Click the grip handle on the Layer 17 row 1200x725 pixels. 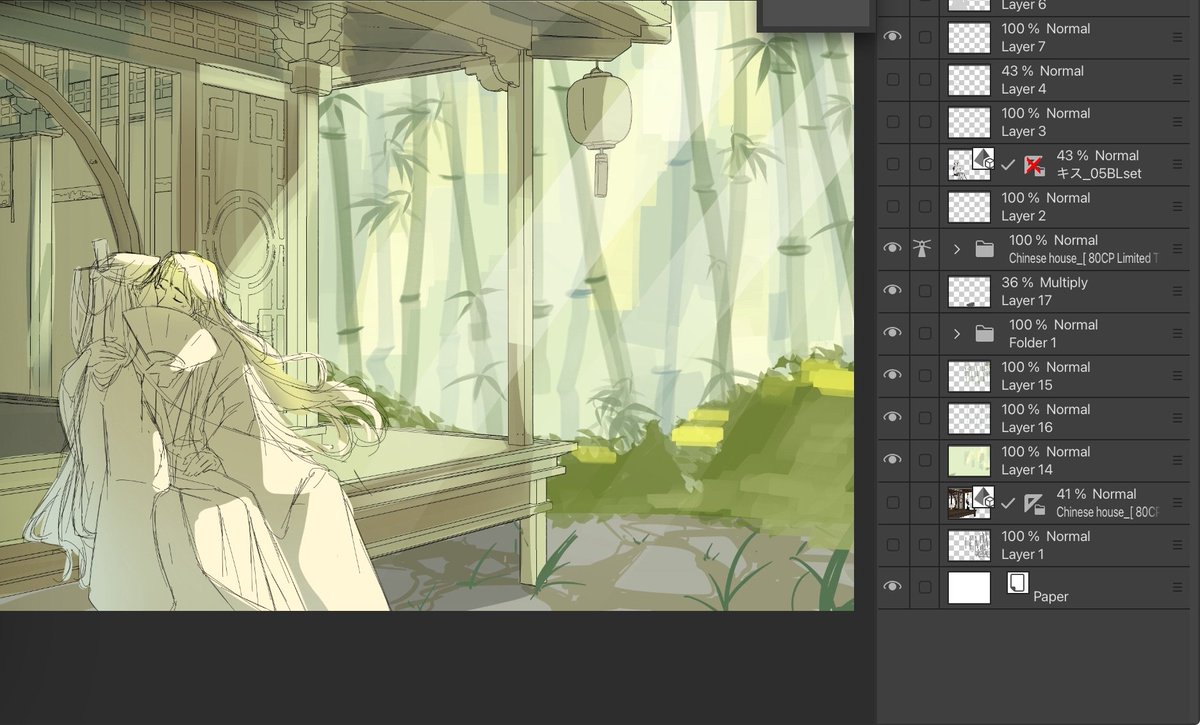(1177, 291)
